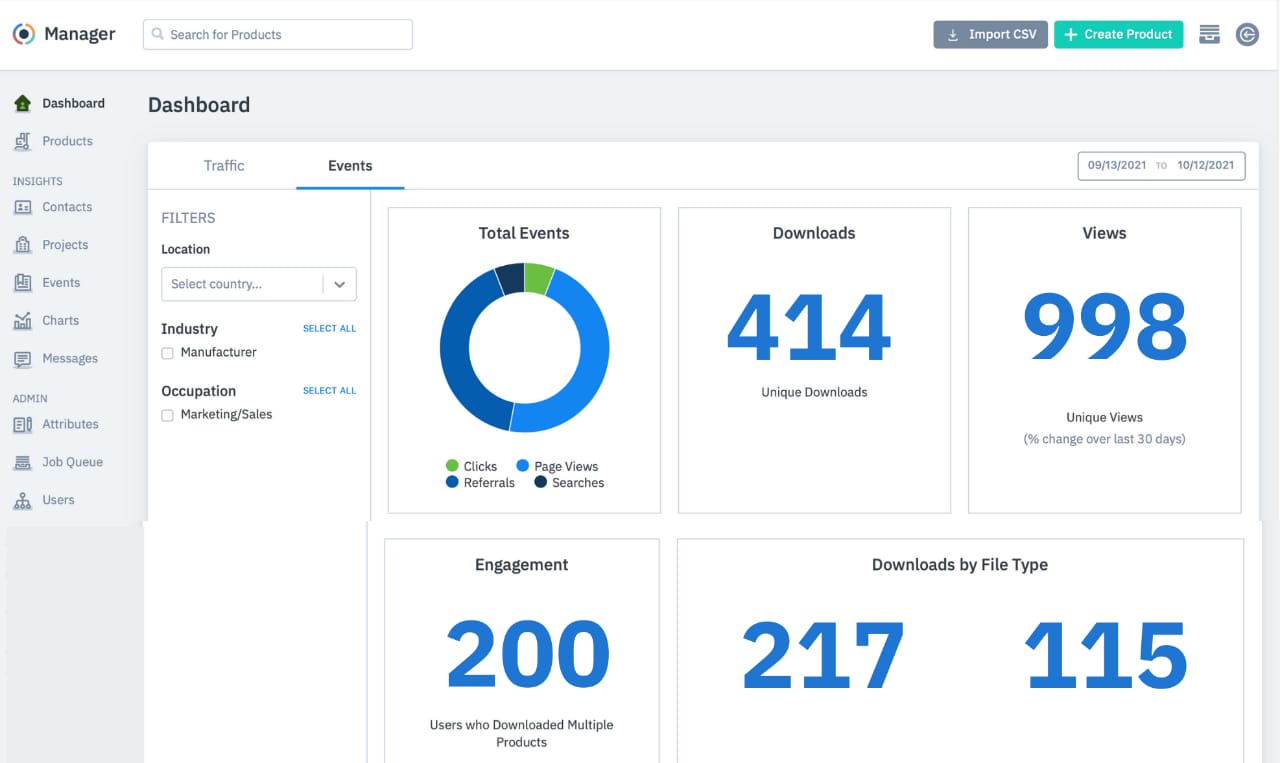The height and width of the screenshot is (763, 1280).
Task: Click the circular account icon top right
Action: 1247,34
